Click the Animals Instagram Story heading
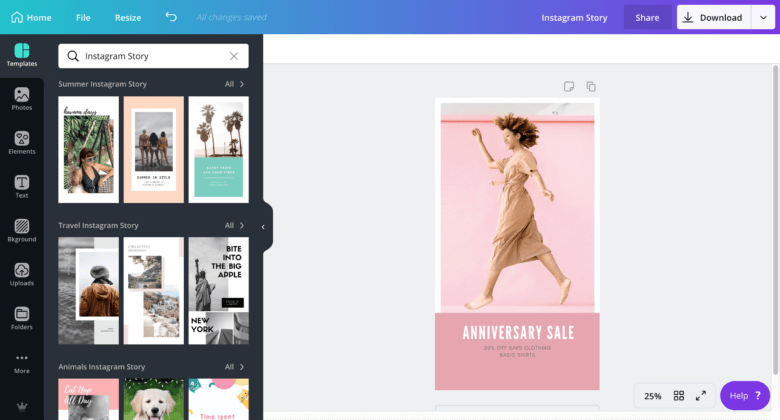The height and width of the screenshot is (420, 780). coord(101,367)
